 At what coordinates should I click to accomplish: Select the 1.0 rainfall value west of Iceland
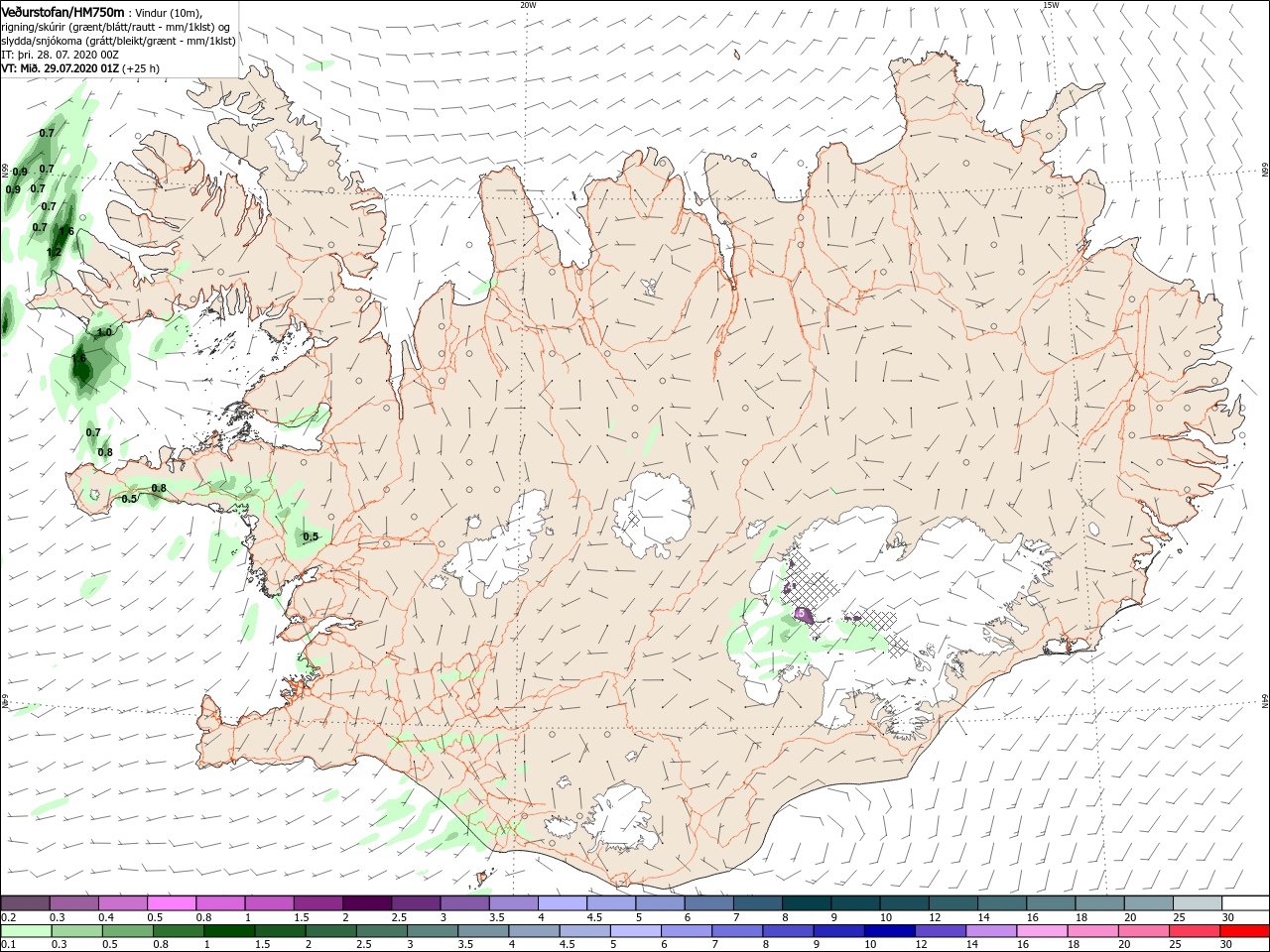104,332
